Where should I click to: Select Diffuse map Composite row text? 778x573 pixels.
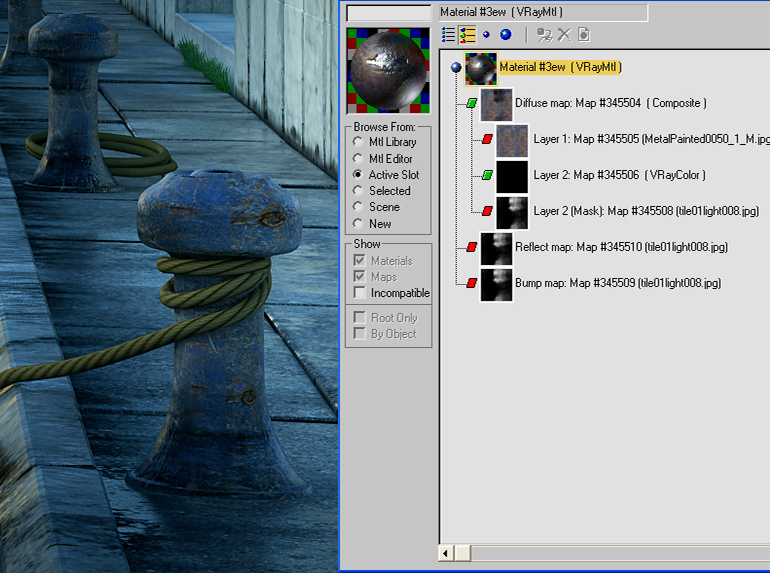(611, 103)
